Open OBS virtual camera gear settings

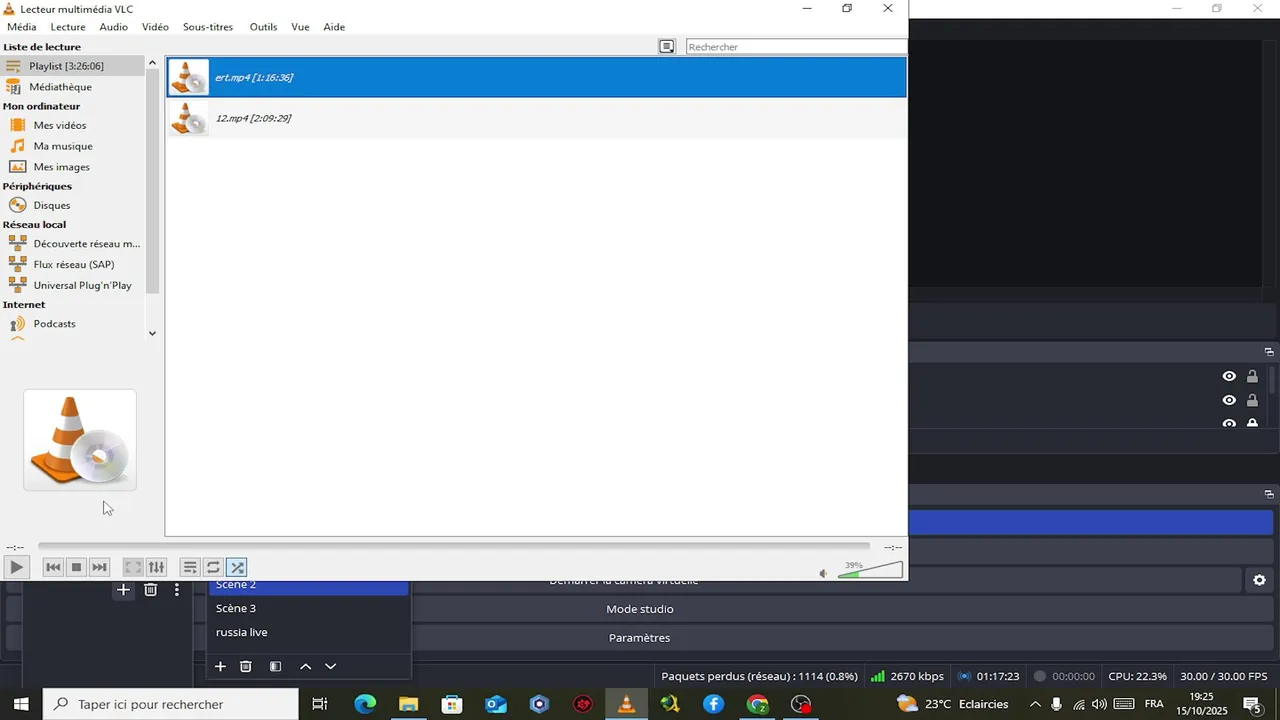point(1259,580)
